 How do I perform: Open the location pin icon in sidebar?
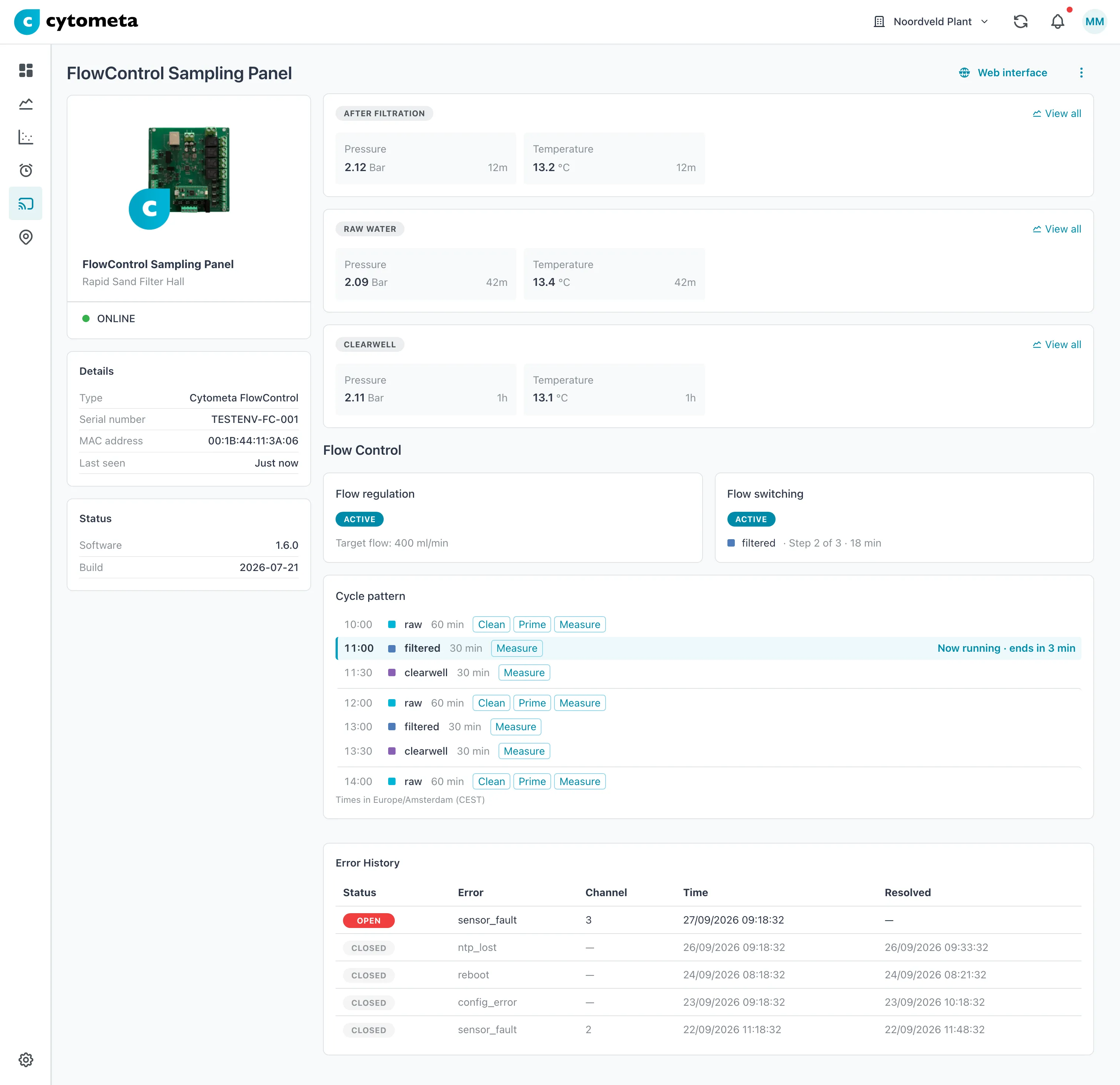pos(26,237)
